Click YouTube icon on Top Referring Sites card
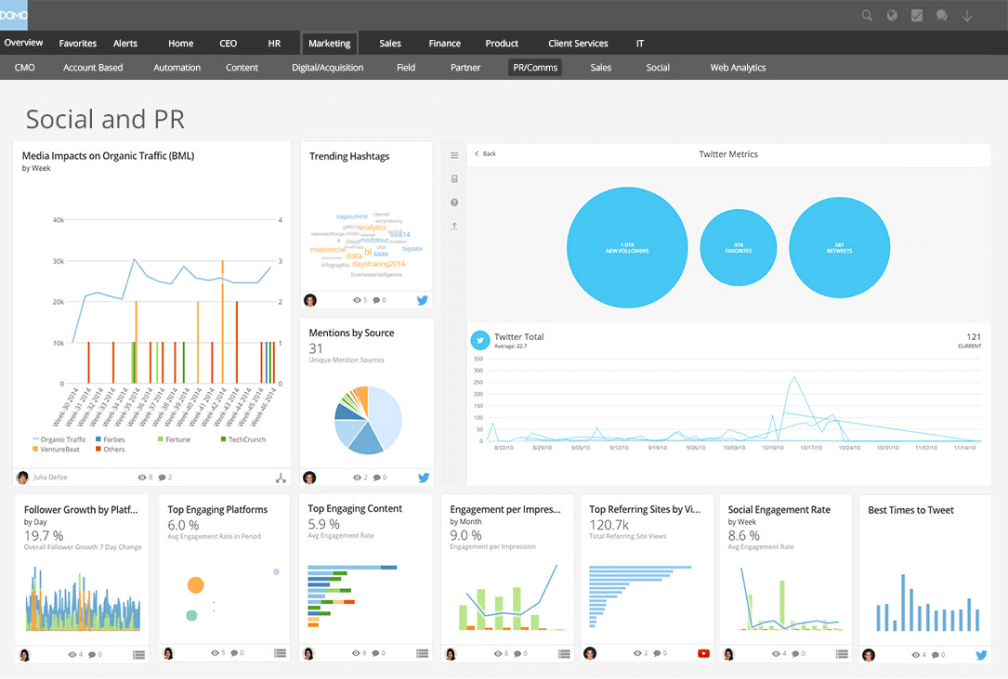Screen dimensions: 1008x679 point(703,654)
